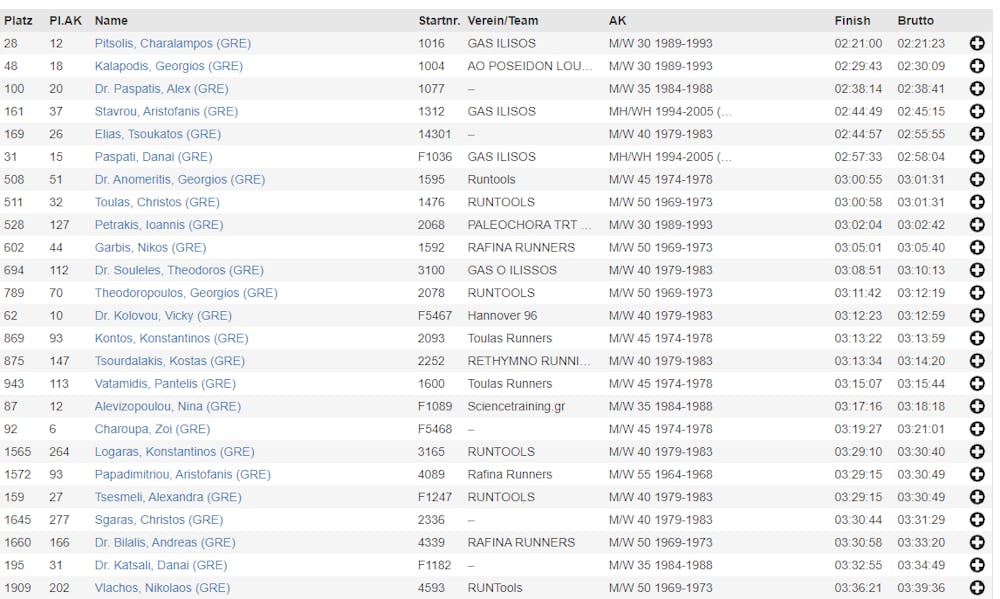Expand row of Stavrou, Aristofanis with plus
The height and width of the screenshot is (599, 1000).
tap(977, 112)
